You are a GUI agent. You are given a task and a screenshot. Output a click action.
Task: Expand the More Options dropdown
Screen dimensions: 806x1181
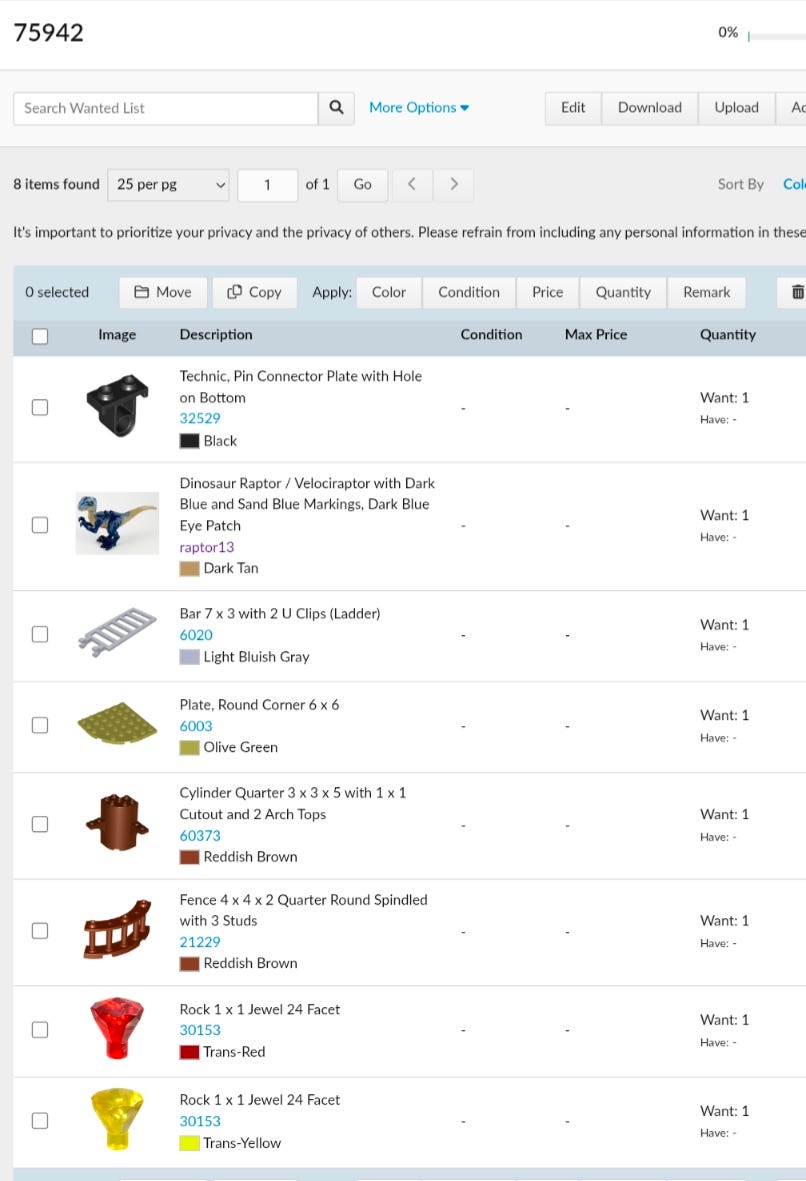419,108
